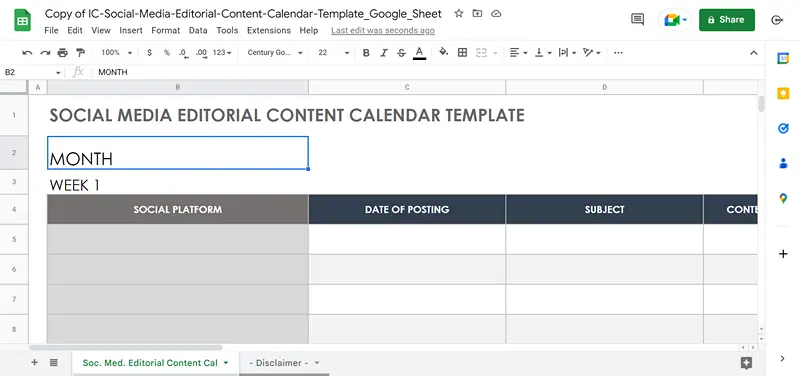
Task: Click the green Share button
Action: click(727, 19)
